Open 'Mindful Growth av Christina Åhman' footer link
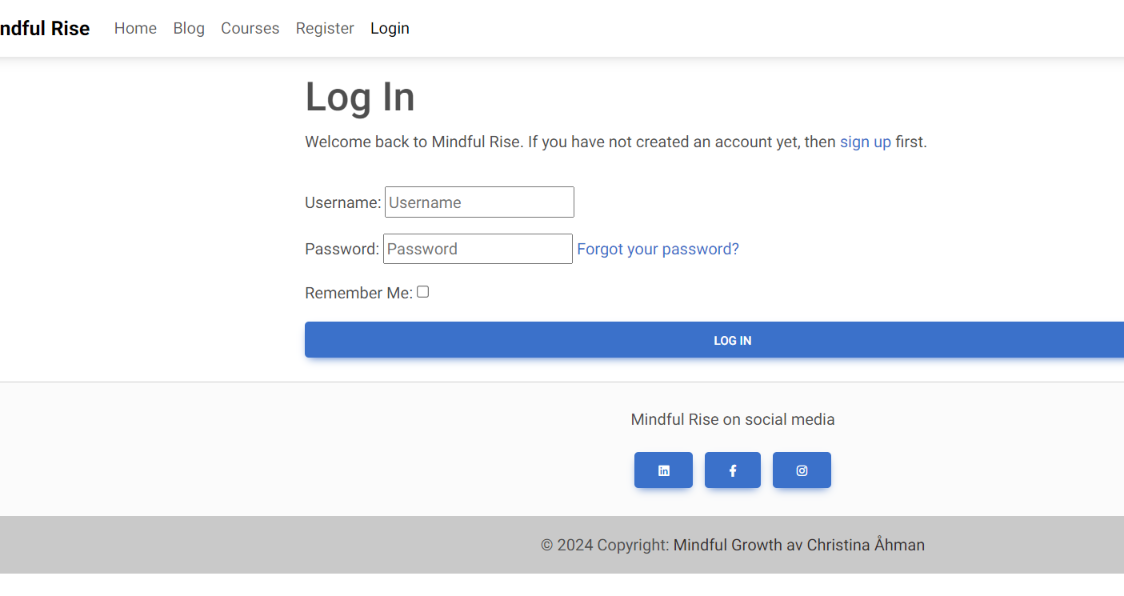Screen dimensions: 1124x596 [x=799, y=545]
